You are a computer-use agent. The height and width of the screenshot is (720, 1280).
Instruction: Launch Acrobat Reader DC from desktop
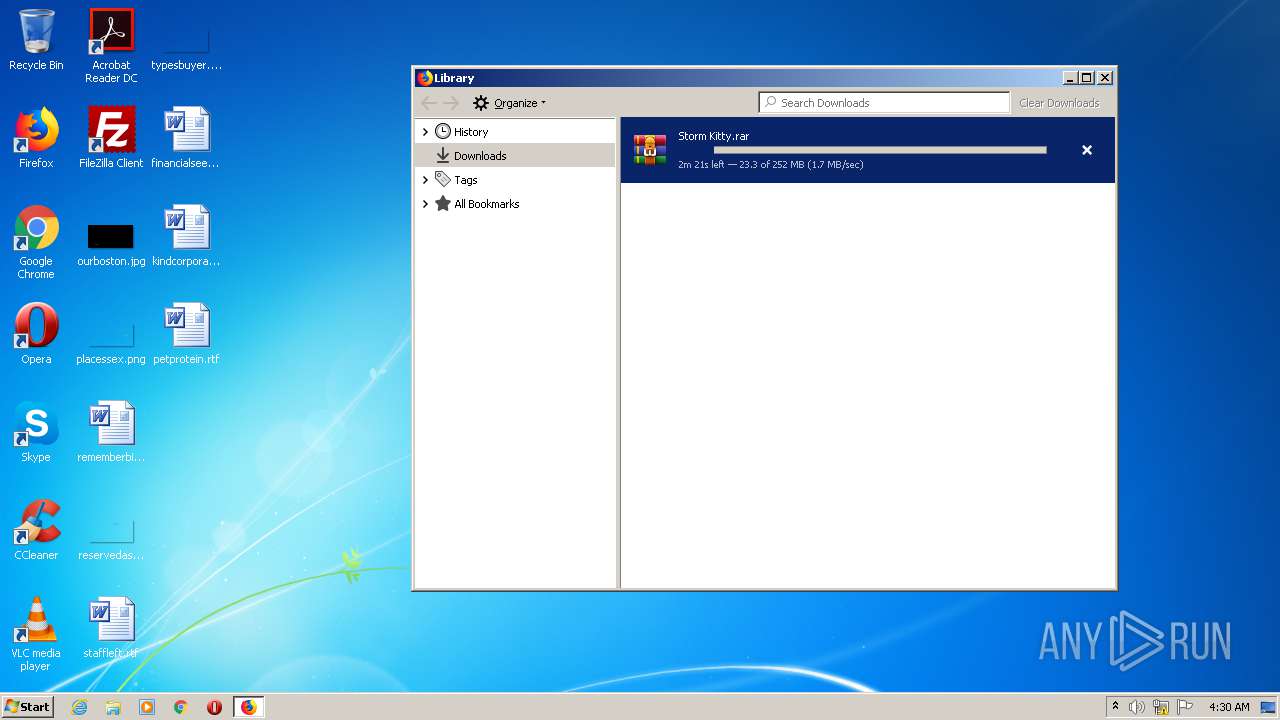(111, 45)
